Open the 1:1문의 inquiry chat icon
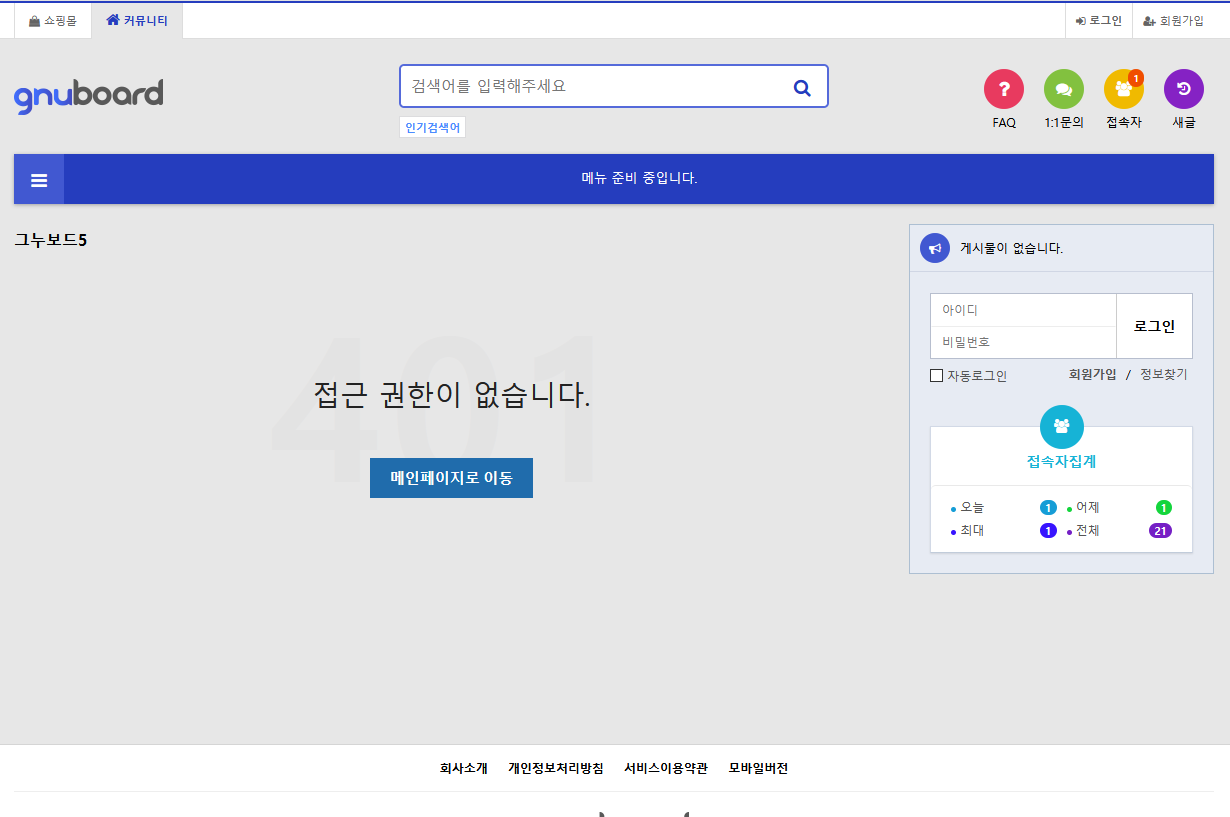 (1064, 88)
